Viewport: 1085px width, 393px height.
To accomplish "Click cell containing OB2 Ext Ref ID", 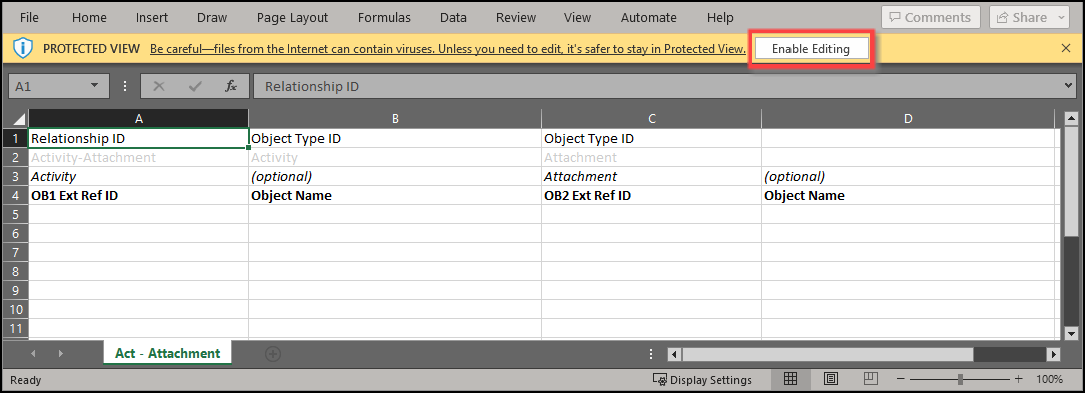I will point(652,195).
